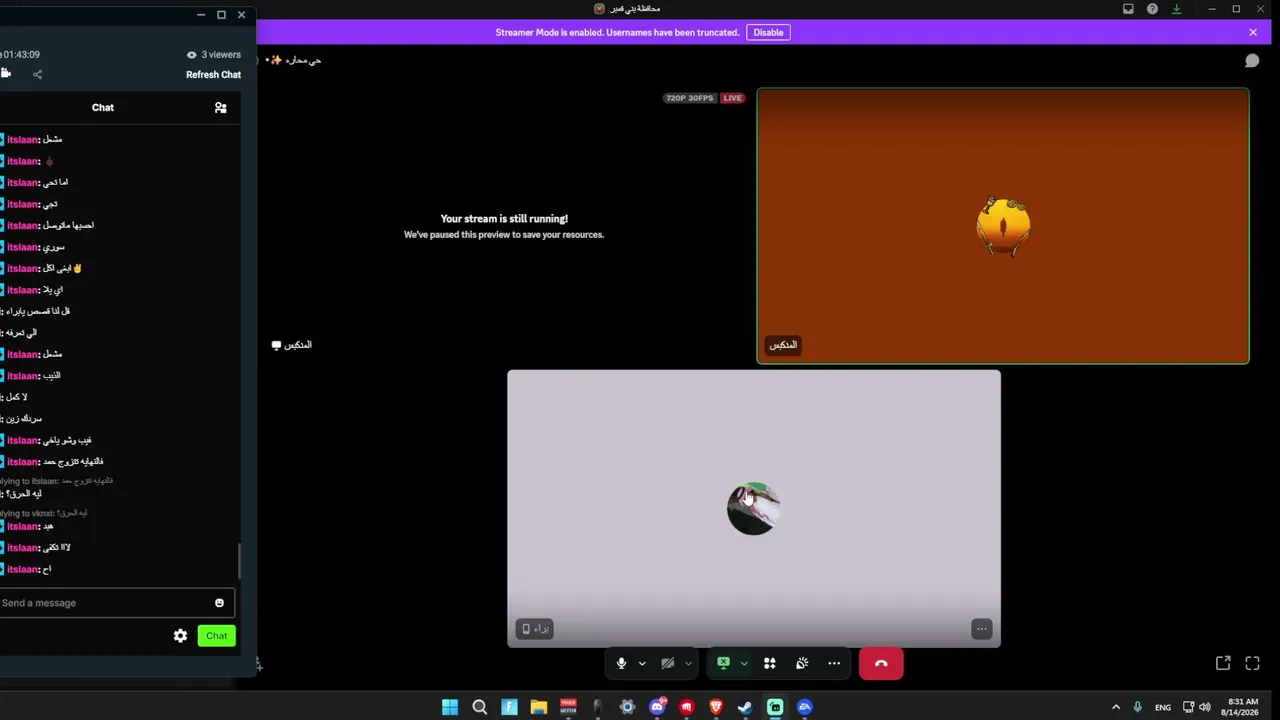Image resolution: width=1280 pixels, height=720 pixels.
Task: Open the Windows Start menu
Action: point(450,707)
